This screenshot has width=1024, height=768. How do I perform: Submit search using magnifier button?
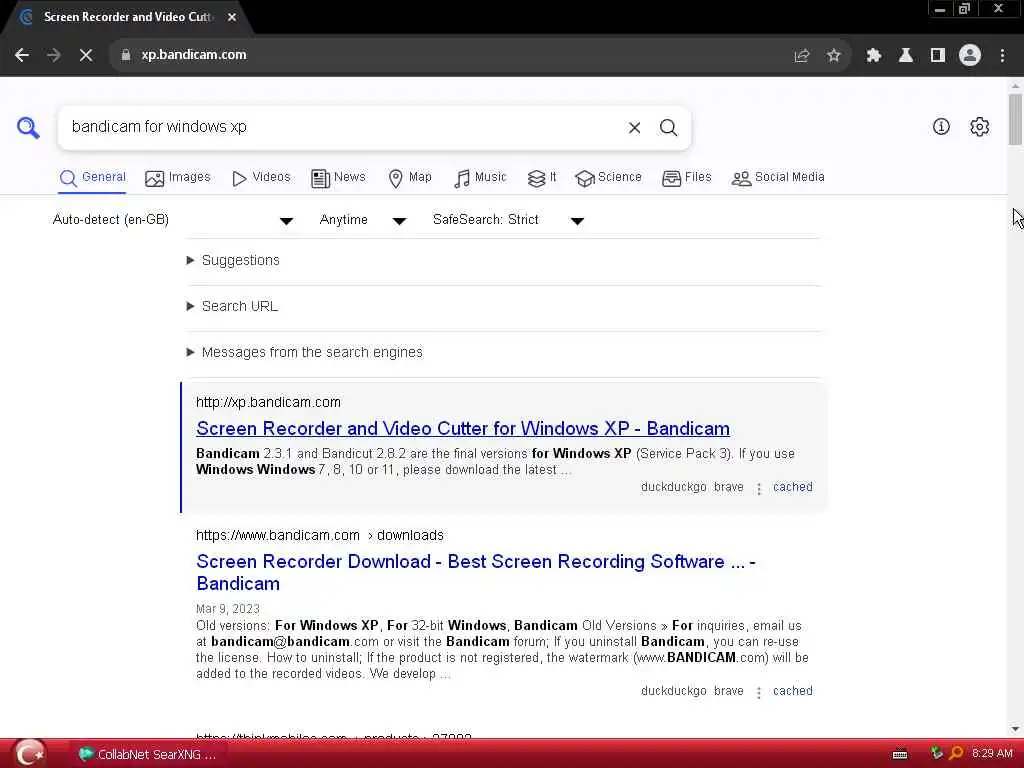click(668, 127)
